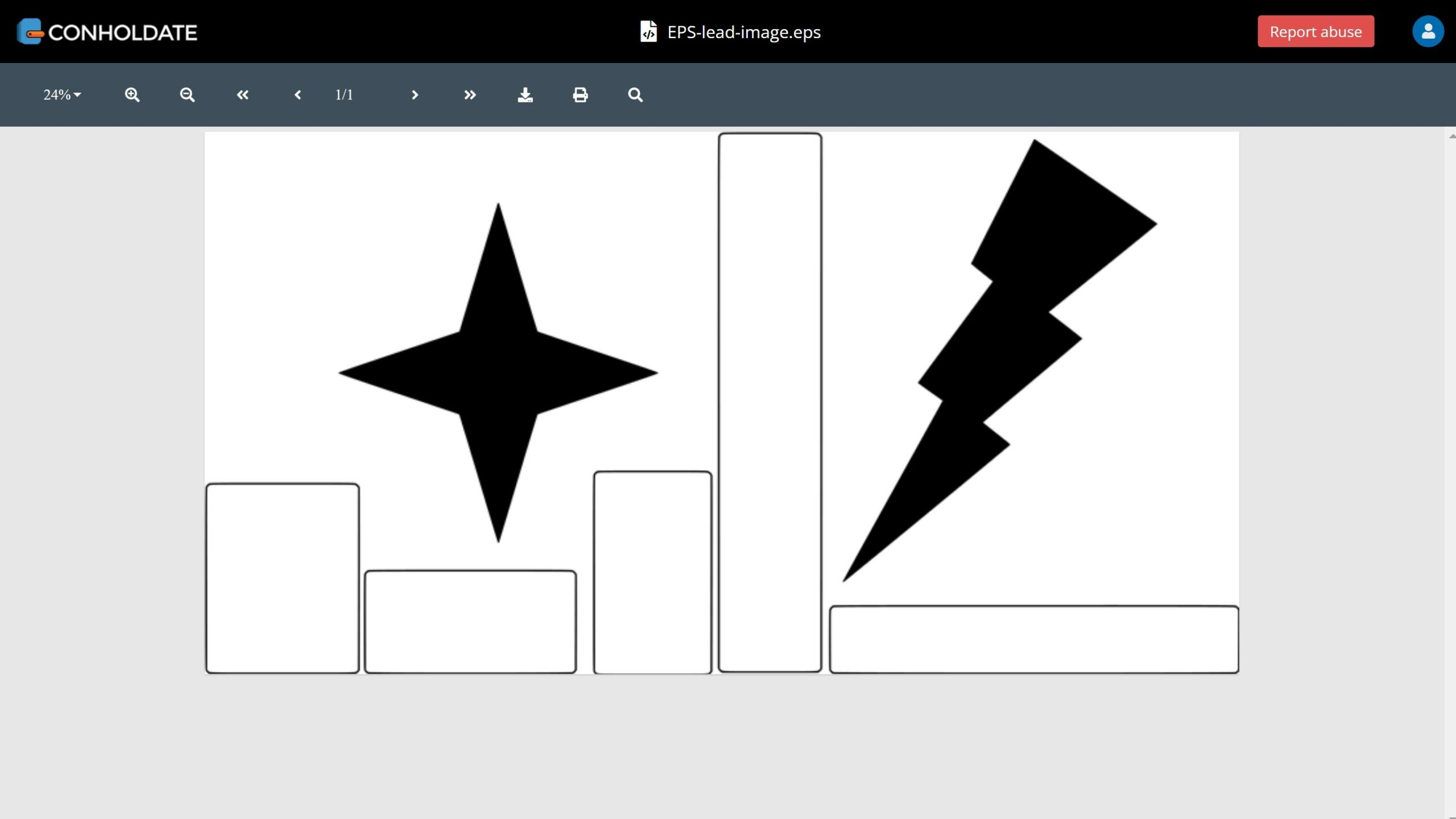
Task: Click the zoom out magnifier icon
Action: click(x=187, y=95)
